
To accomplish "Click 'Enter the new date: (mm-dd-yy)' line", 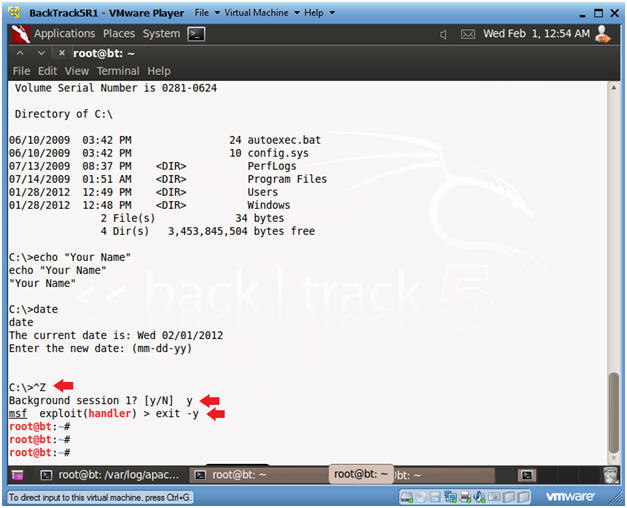I will [x=100, y=349].
